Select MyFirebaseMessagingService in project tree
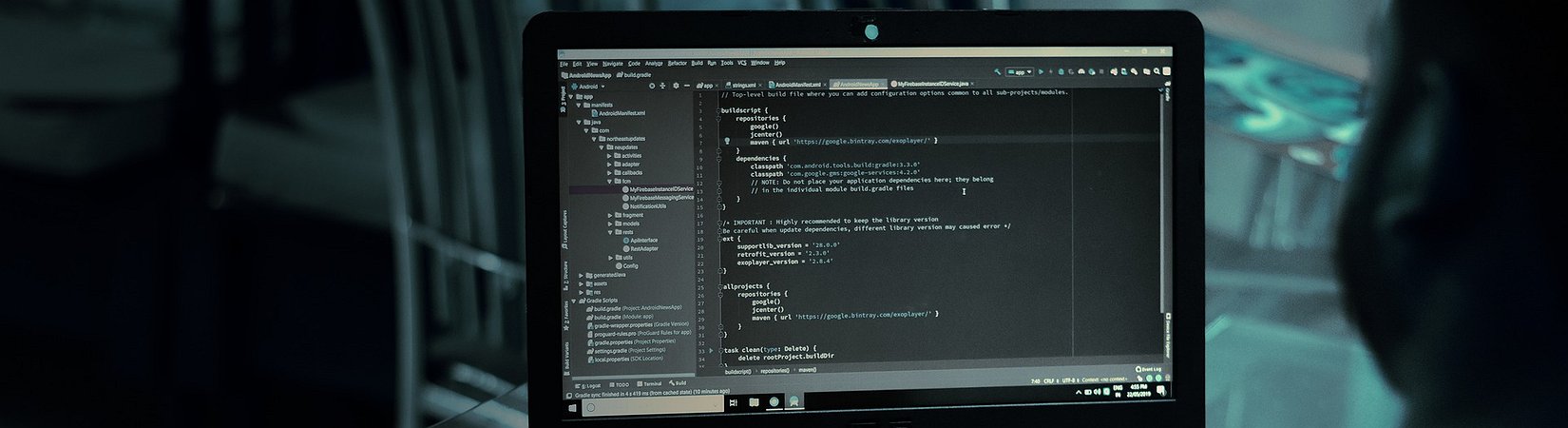This screenshot has width=1568, height=428. click(x=658, y=198)
